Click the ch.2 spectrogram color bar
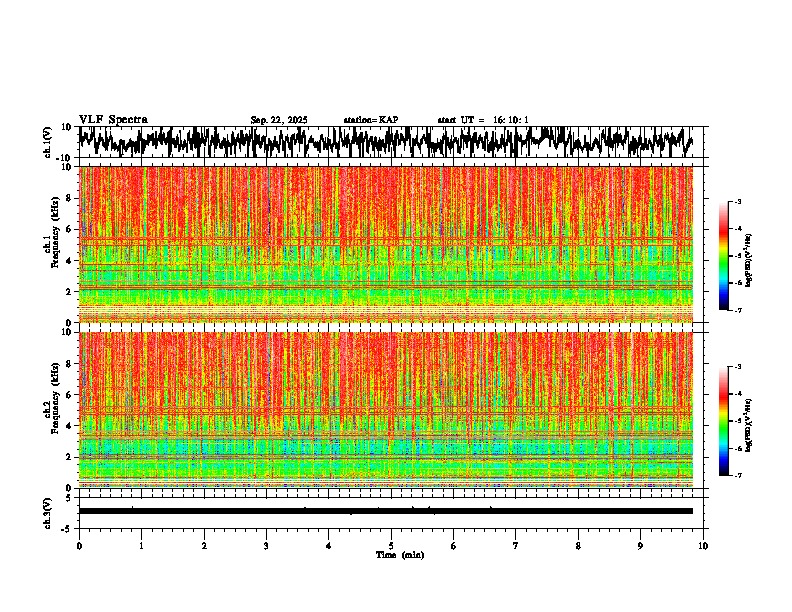The image size is (792, 612). pos(723,421)
